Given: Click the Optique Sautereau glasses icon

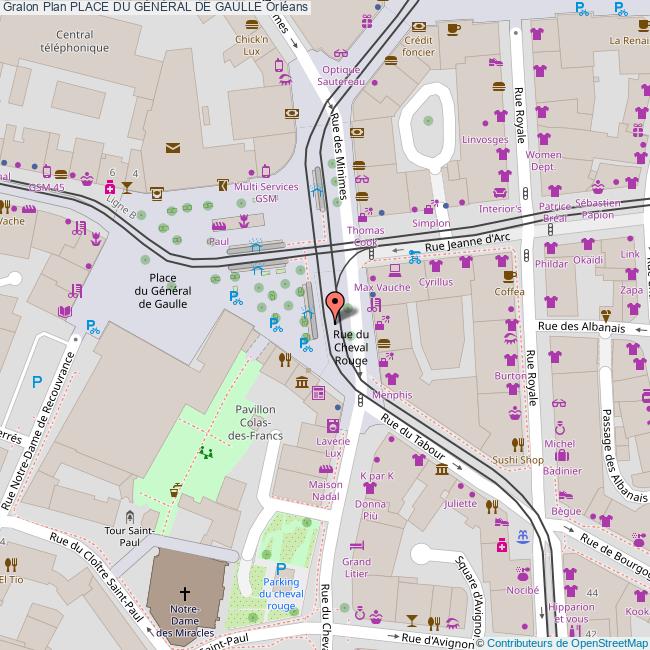Looking at the screenshot, I should [340, 55].
